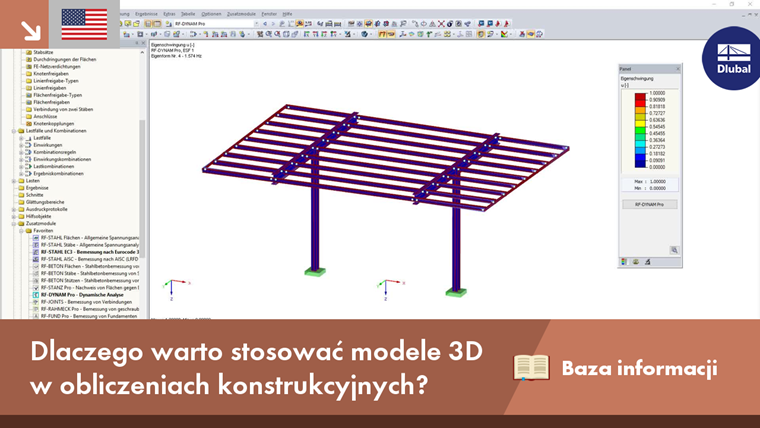The image size is (760, 428).
Task: Select the Flächenfreigaben tree item
Action: pos(51,102)
